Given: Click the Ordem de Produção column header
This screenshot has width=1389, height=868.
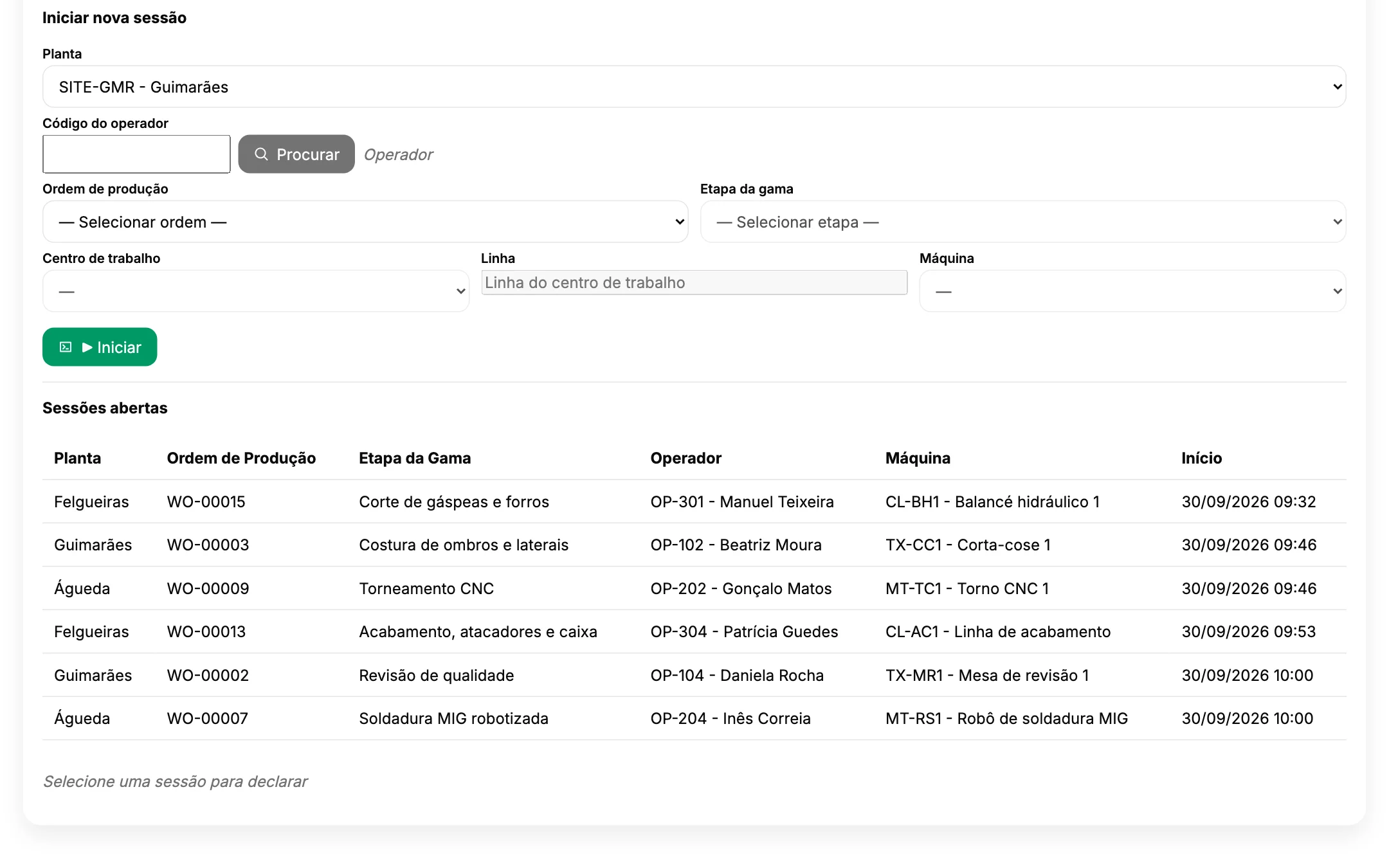Looking at the screenshot, I should coord(241,458).
